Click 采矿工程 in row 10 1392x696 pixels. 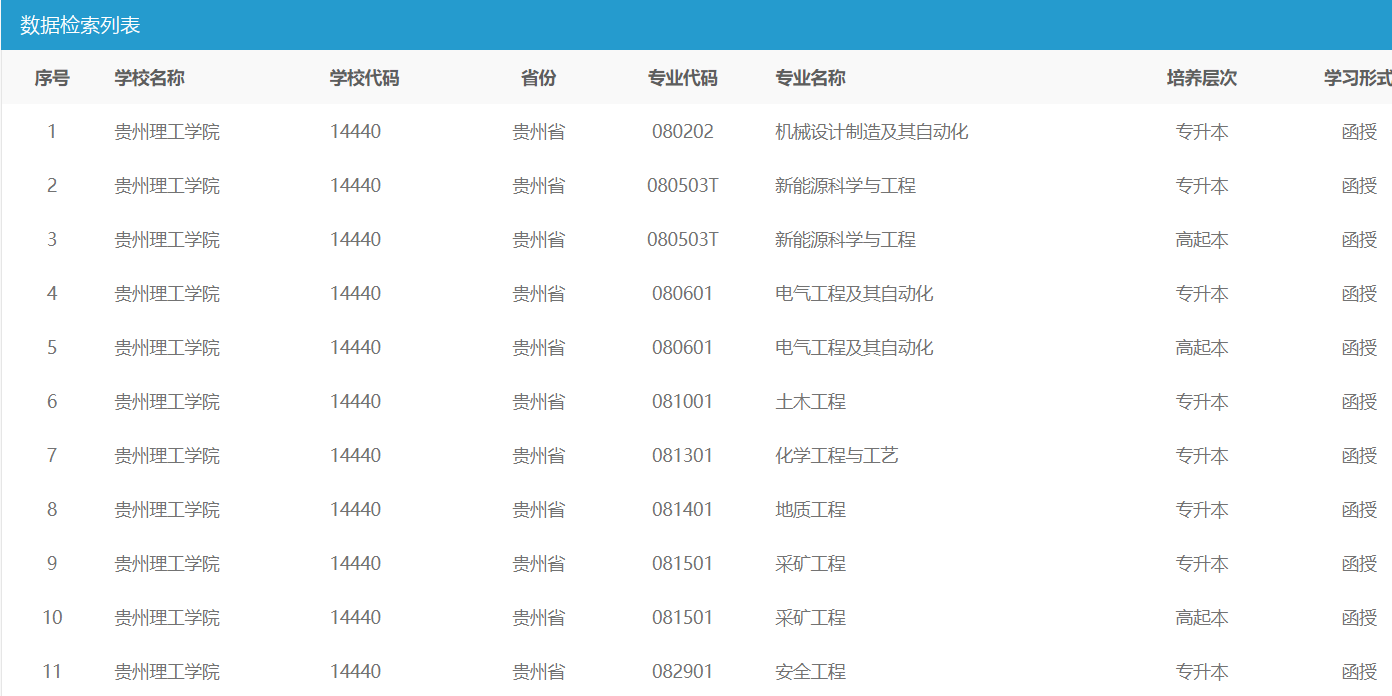(811, 618)
